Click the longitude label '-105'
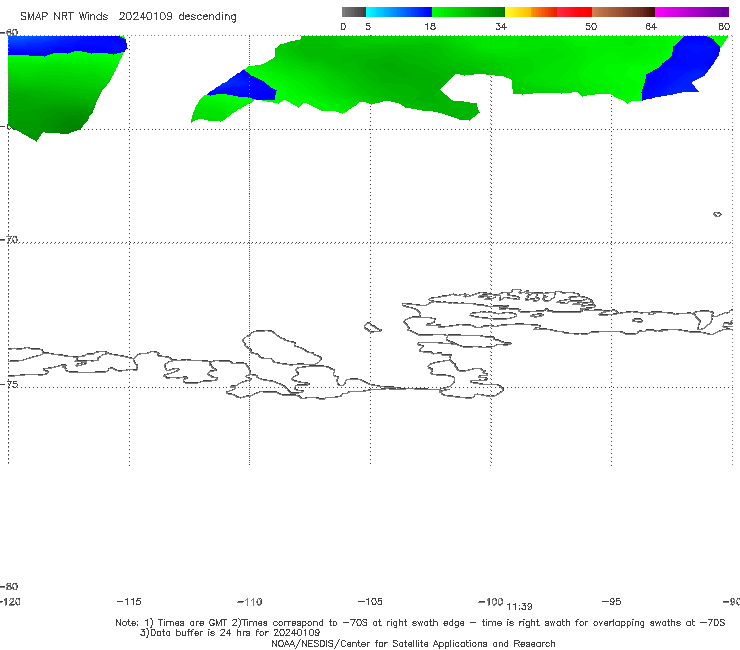Image resolution: width=740 pixels, height=650 pixels. pos(370,601)
